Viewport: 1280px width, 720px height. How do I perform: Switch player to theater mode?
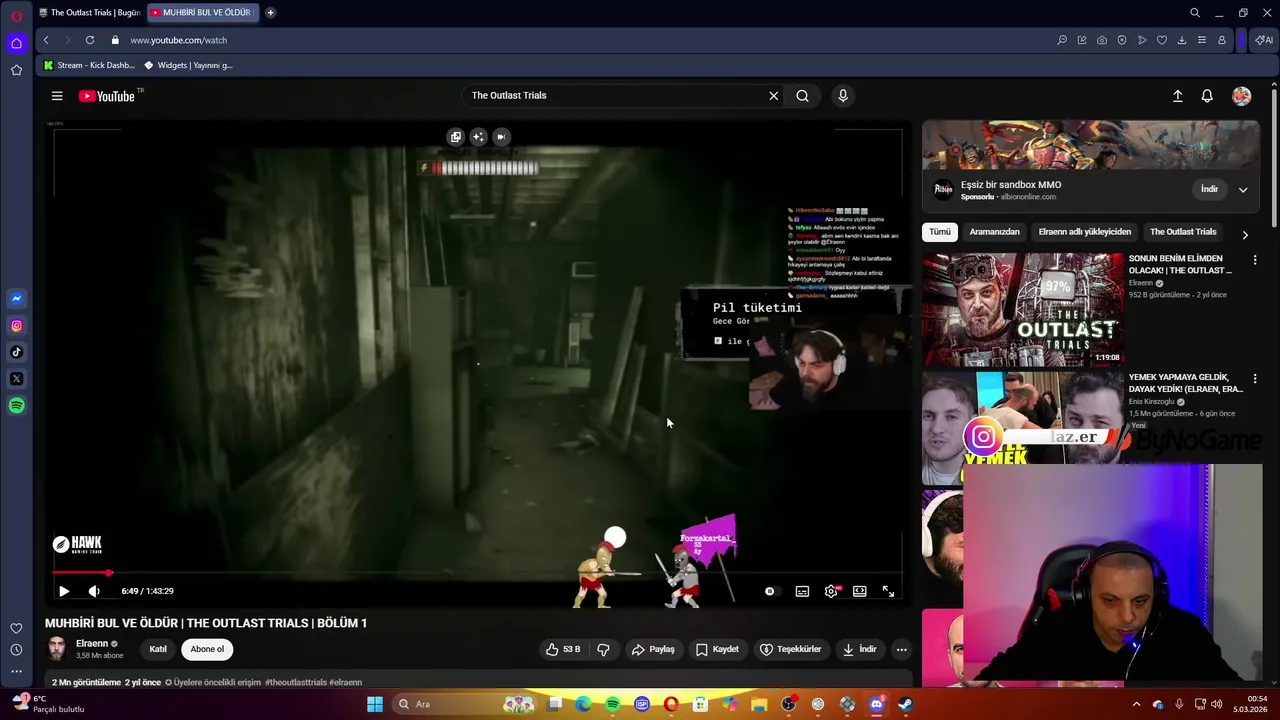(x=859, y=591)
